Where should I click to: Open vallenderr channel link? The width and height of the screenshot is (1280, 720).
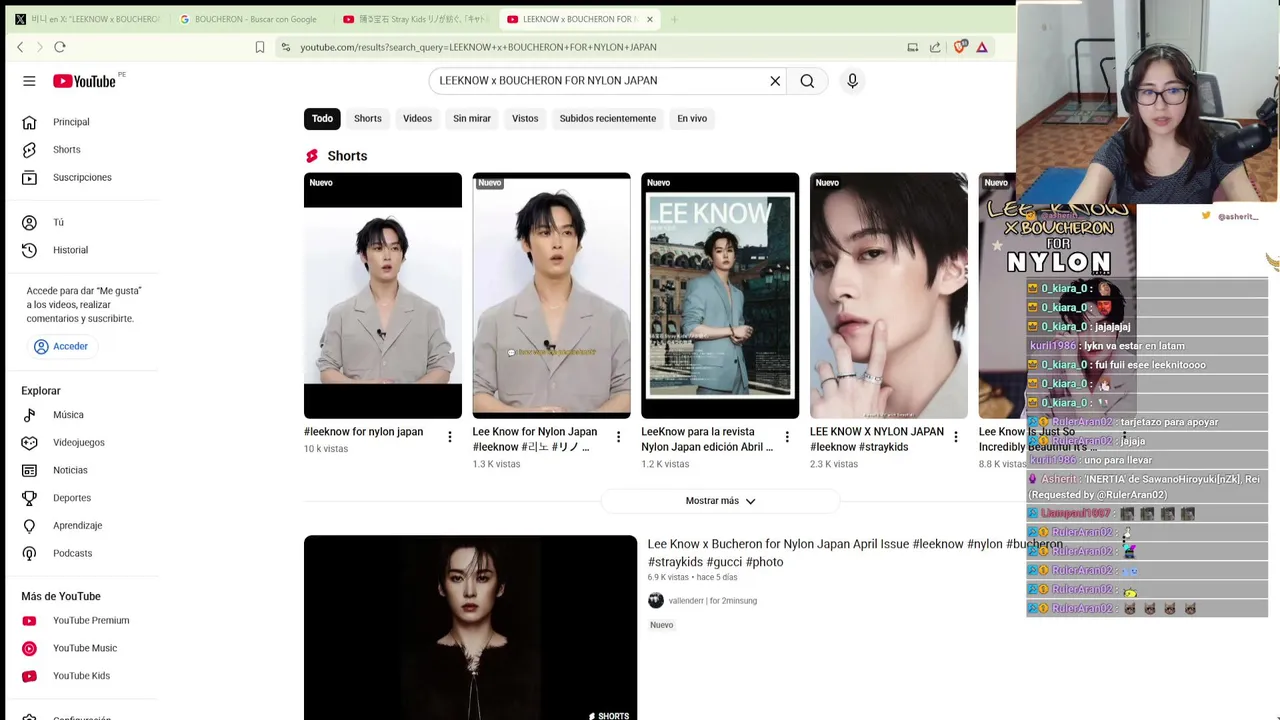tap(713, 601)
